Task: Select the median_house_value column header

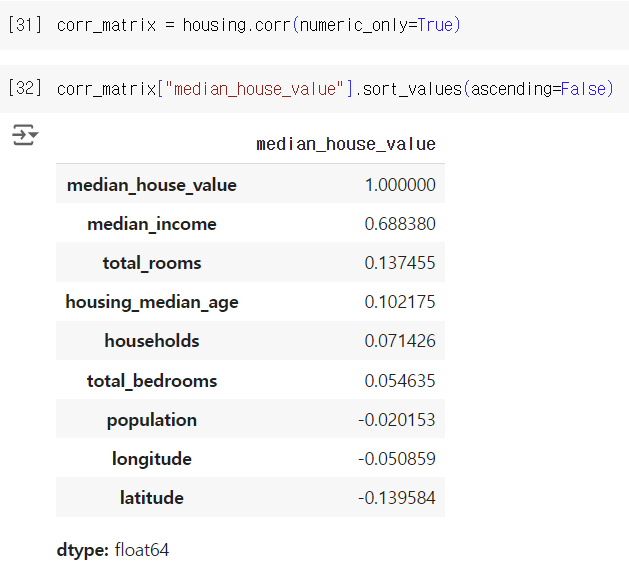Action: (x=346, y=144)
